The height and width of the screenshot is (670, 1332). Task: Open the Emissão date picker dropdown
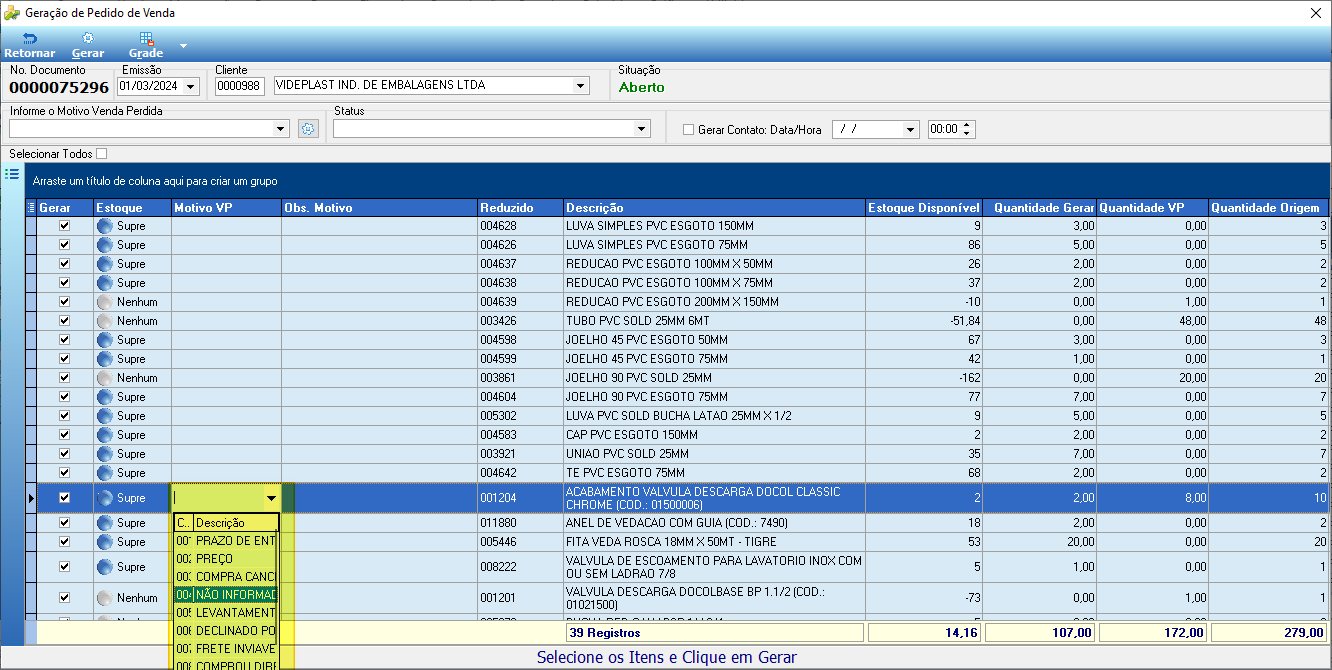[x=192, y=87]
